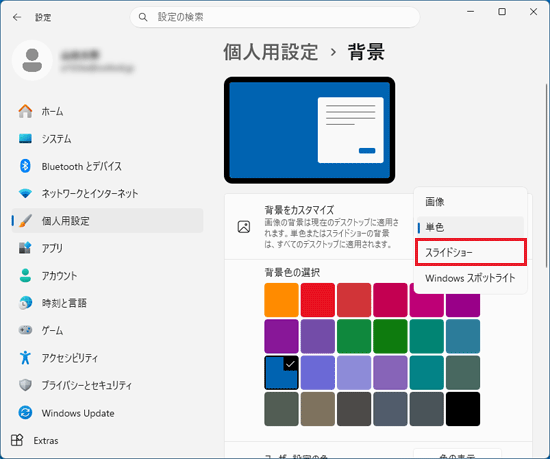Open the ホーム settings page
Image resolution: width=550 pixels, height=459 pixels.
(x=107, y=111)
